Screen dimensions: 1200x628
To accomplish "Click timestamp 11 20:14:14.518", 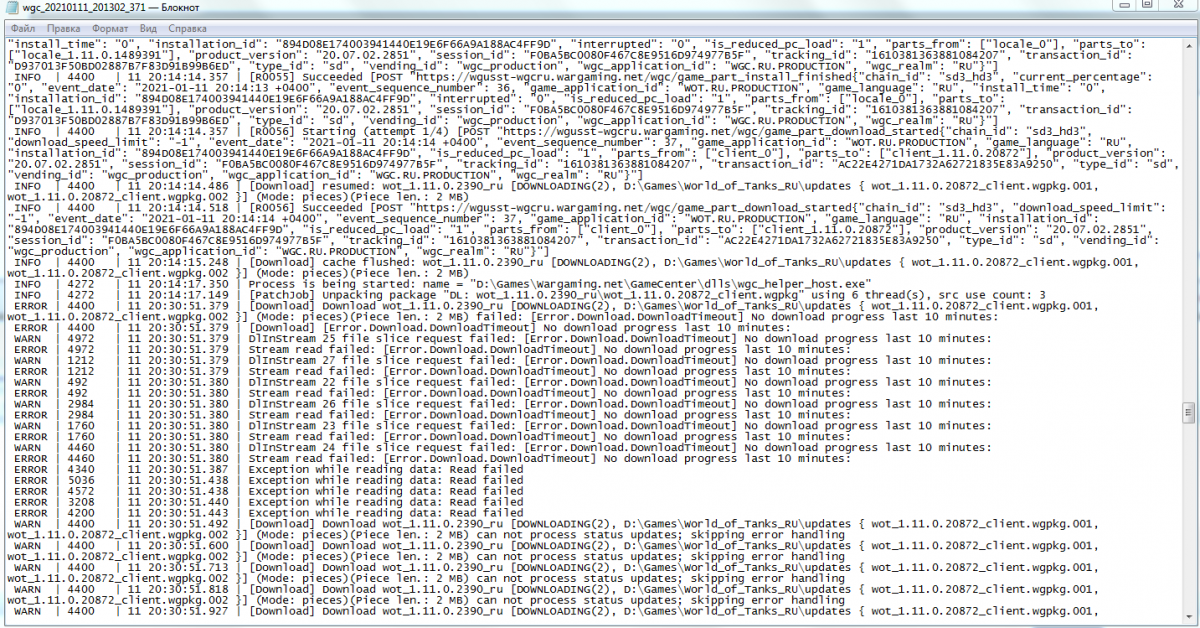I will pos(178,206).
